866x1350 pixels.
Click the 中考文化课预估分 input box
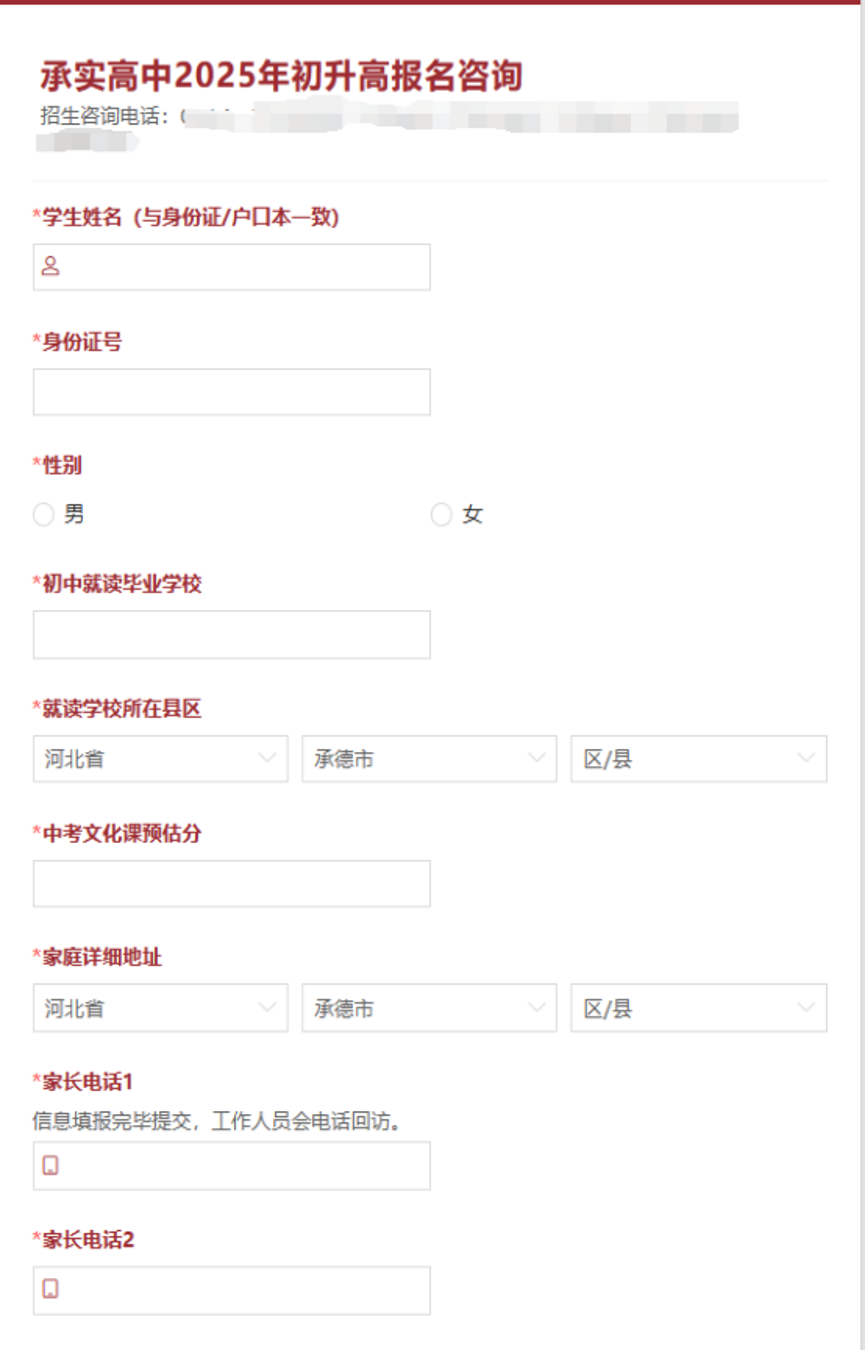(x=232, y=884)
